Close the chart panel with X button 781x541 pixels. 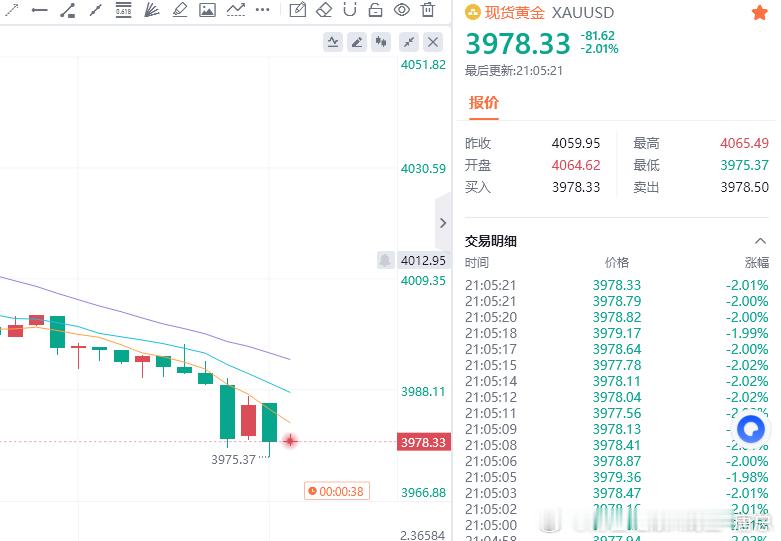click(433, 42)
